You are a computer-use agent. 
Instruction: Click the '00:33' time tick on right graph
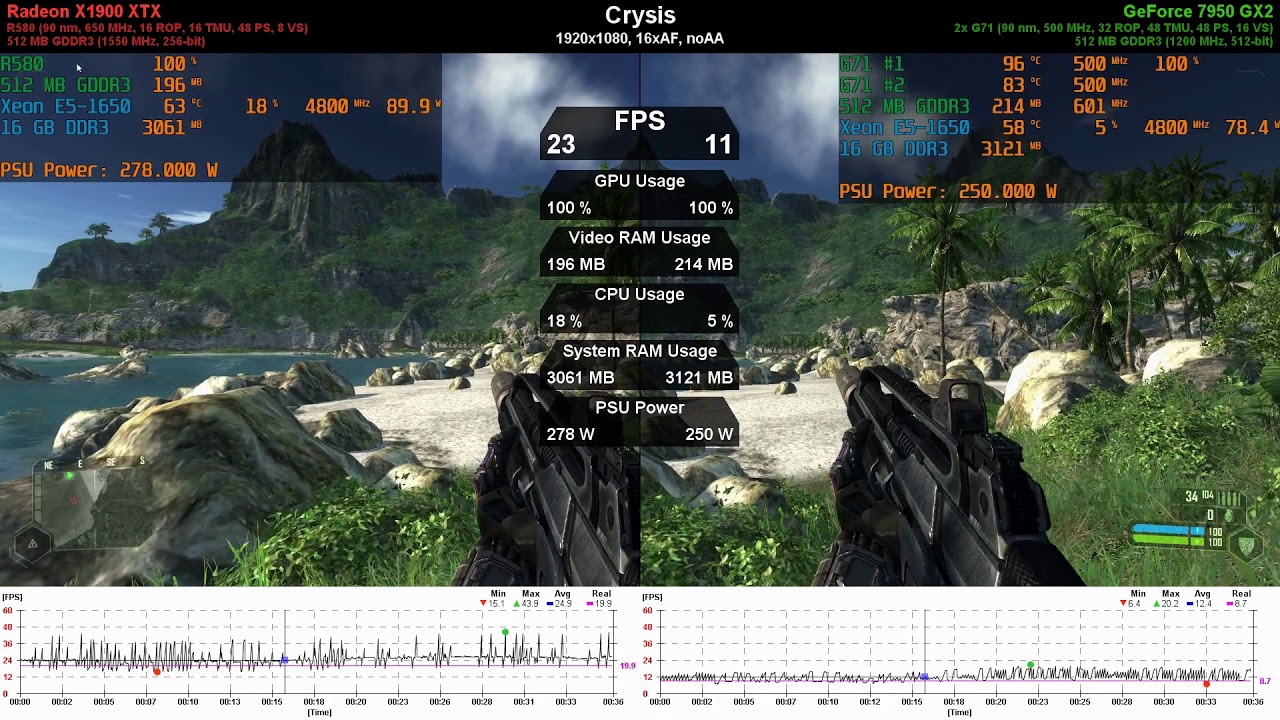[1206, 702]
